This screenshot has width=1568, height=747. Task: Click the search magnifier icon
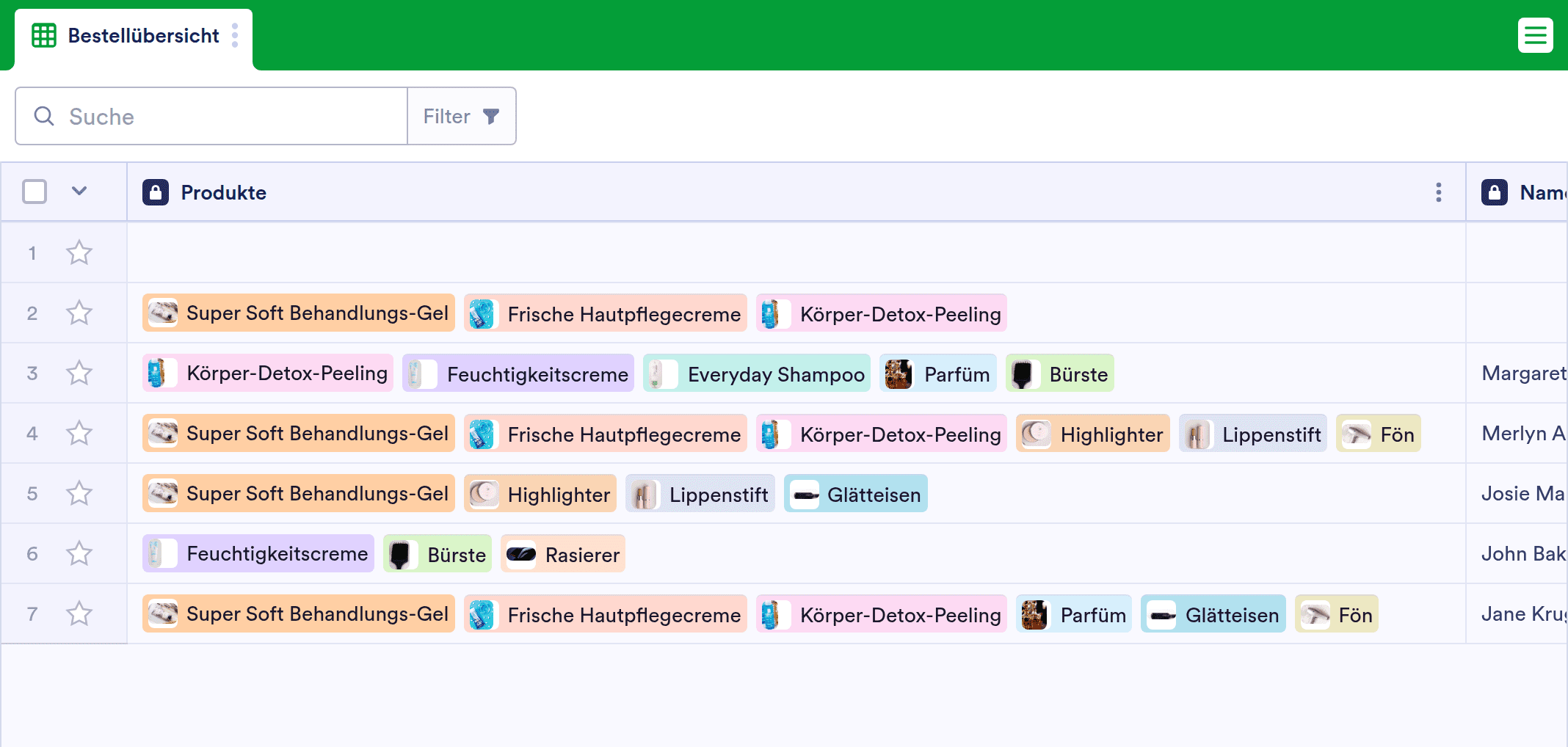(x=44, y=116)
